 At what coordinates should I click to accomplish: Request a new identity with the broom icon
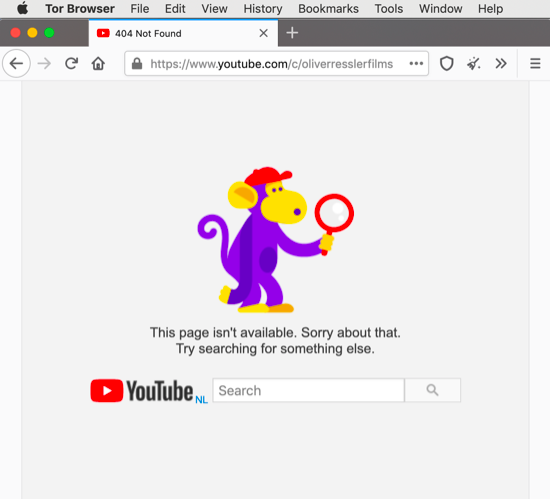pyautogui.click(x=474, y=64)
